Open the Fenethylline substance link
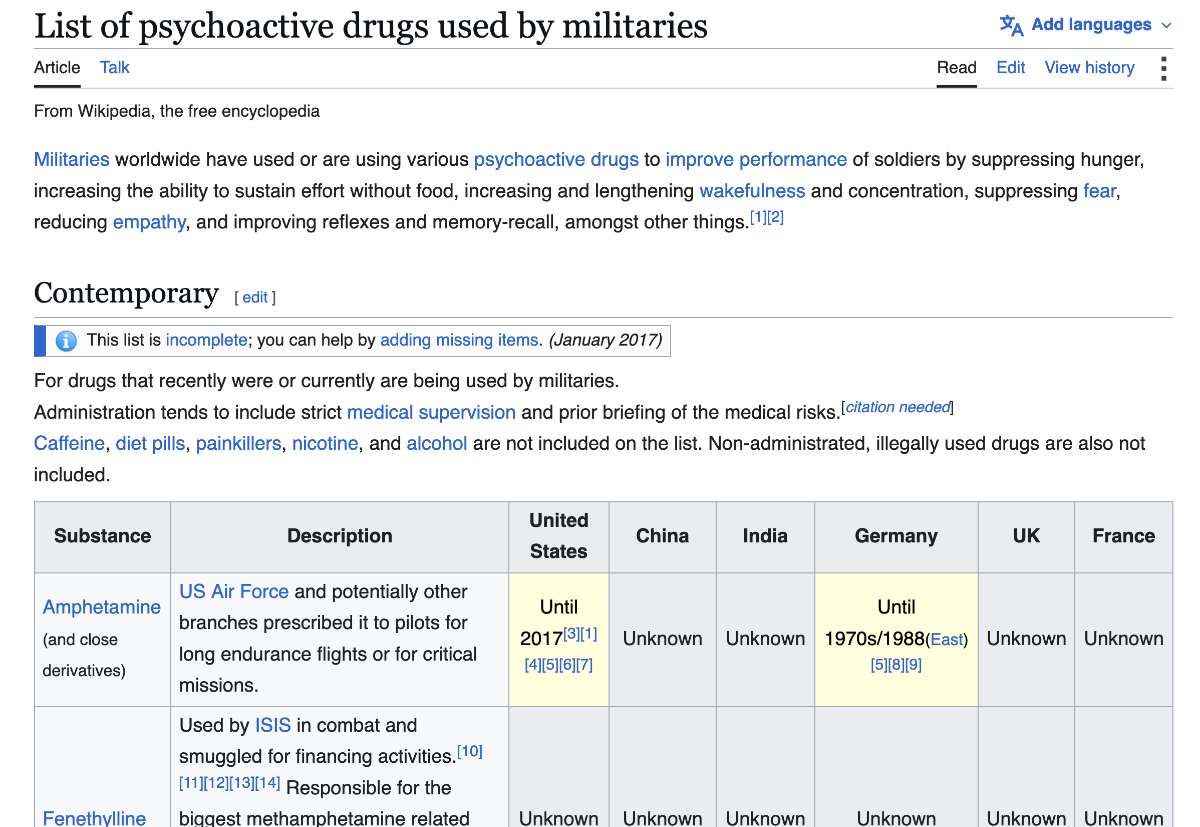Viewport: 1200px width, 827px height. click(x=94, y=818)
